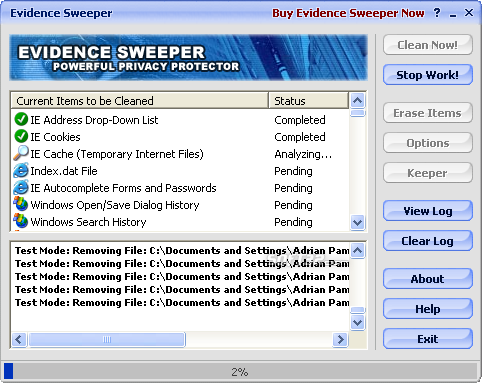482x383 pixels.
Task: Click the Current Items to be Cleaned column header
Action: (140, 101)
